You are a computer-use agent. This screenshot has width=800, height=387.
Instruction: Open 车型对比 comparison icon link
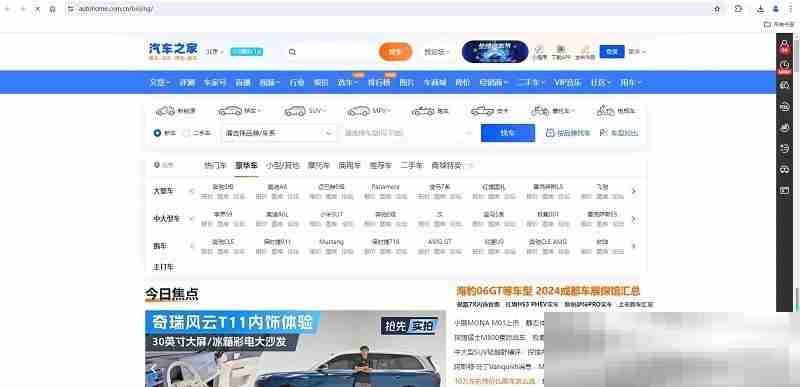coord(619,133)
